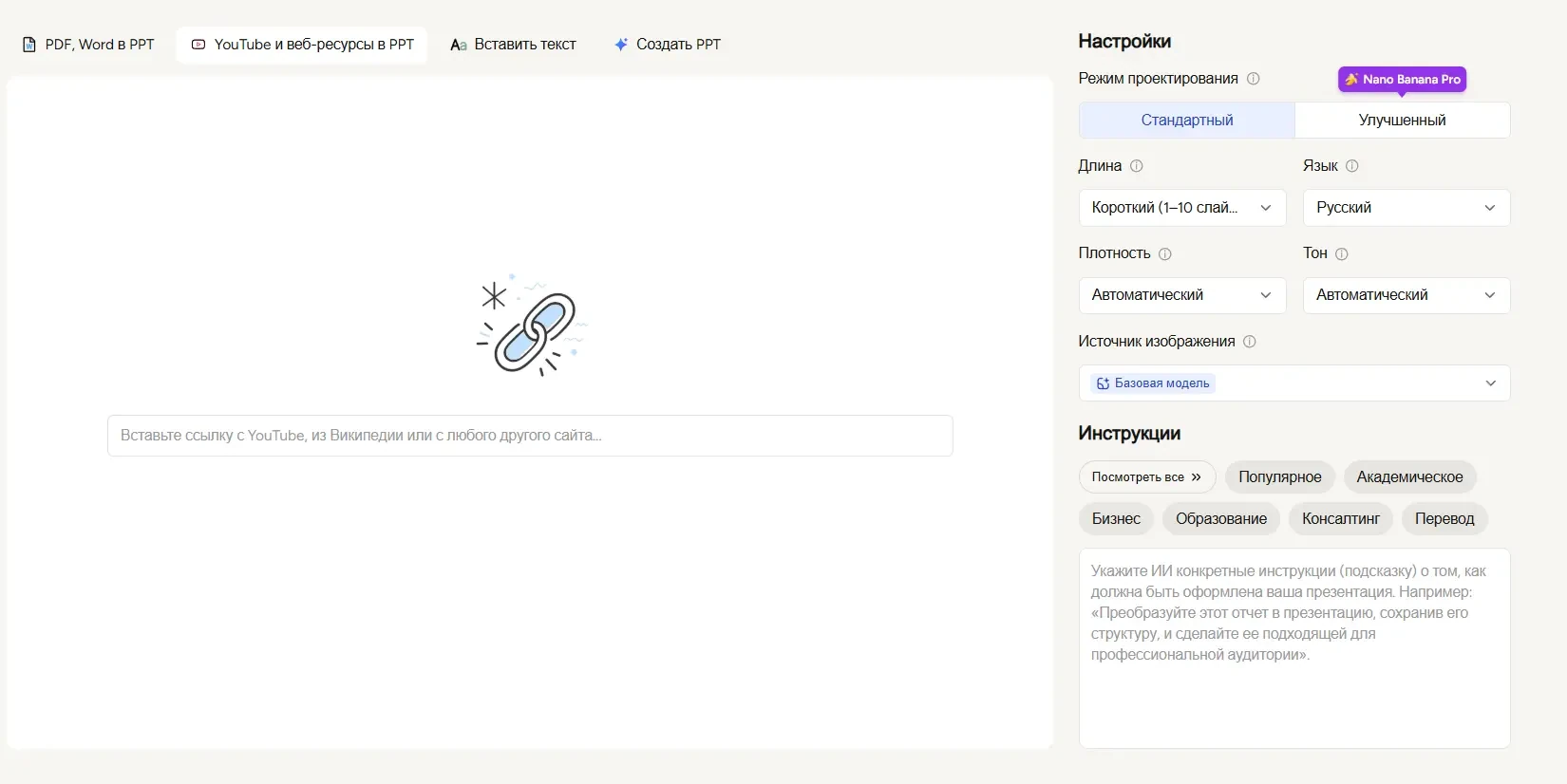The width and height of the screenshot is (1567, 784).
Task: Select Улучшенный design mode
Action: pos(1403,121)
